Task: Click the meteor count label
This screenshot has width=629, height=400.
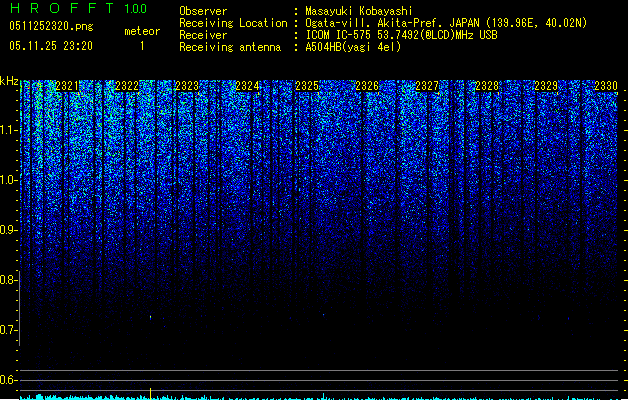Action: (x=142, y=31)
